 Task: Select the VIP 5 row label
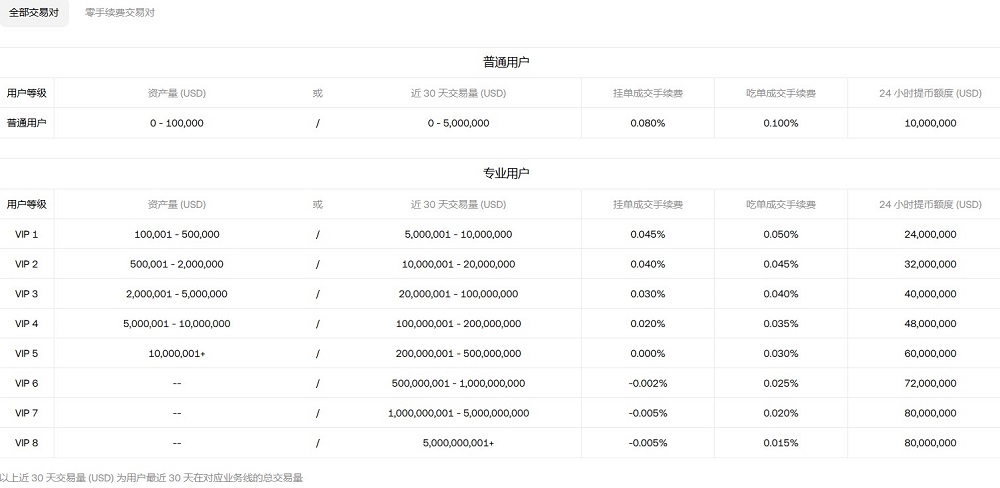pyautogui.click(x=27, y=353)
